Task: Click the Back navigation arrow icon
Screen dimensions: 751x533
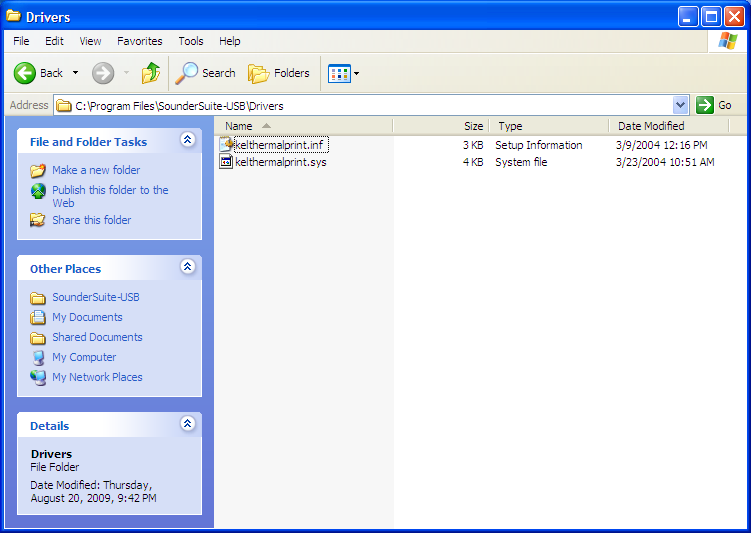Action: (25, 73)
